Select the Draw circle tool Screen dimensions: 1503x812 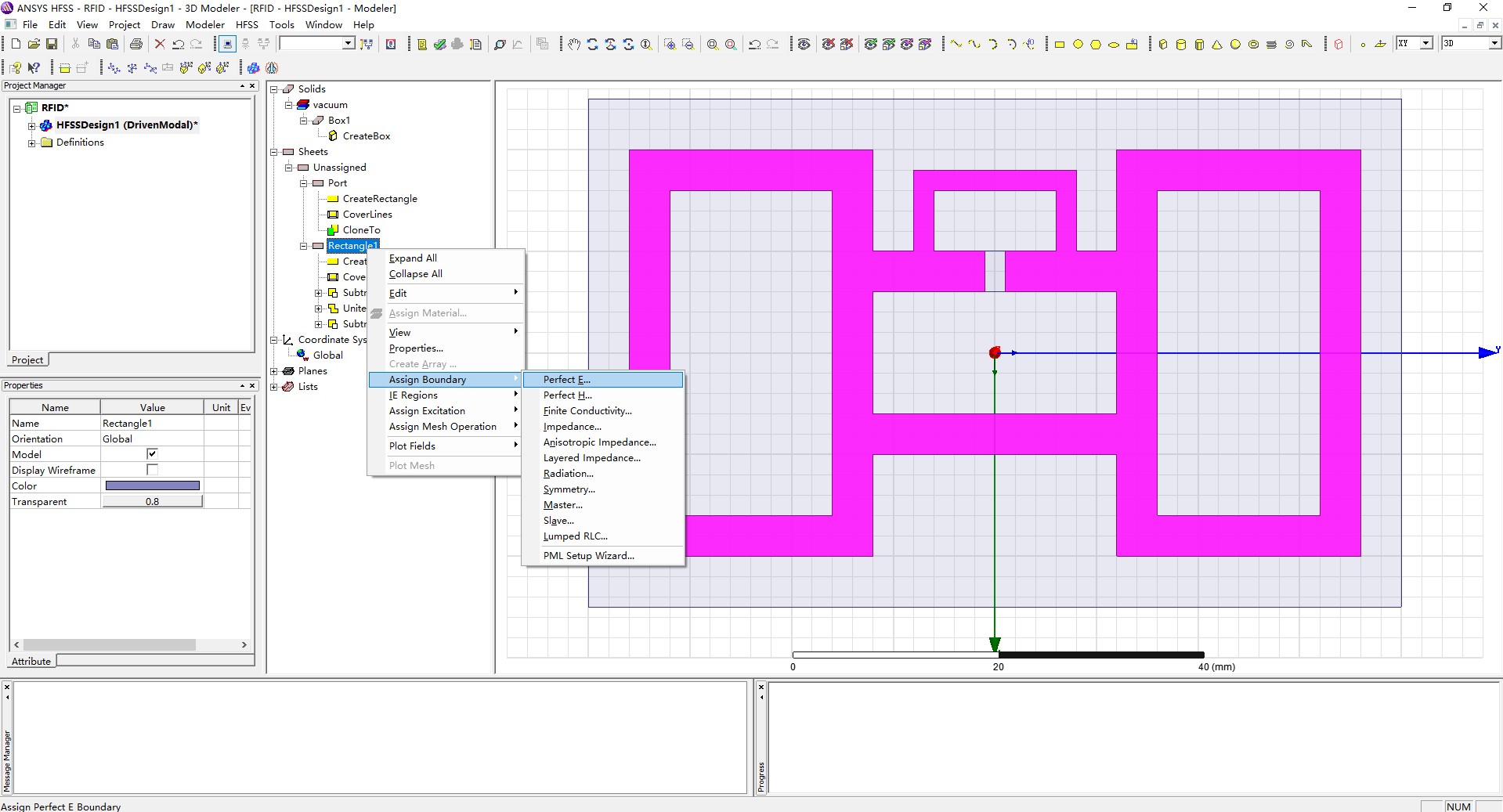click(1078, 45)
